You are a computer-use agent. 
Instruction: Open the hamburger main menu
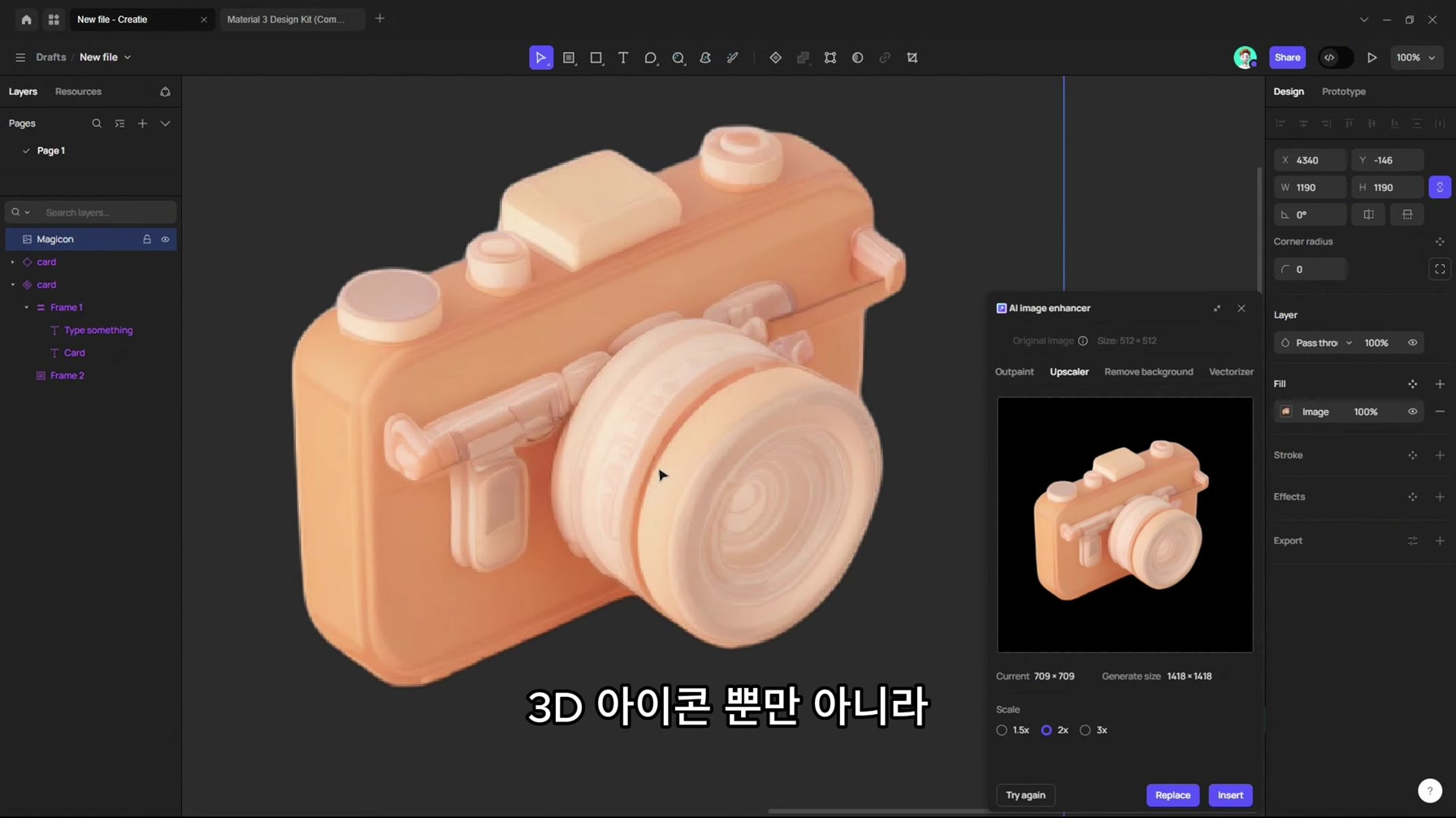coord(20,58)
